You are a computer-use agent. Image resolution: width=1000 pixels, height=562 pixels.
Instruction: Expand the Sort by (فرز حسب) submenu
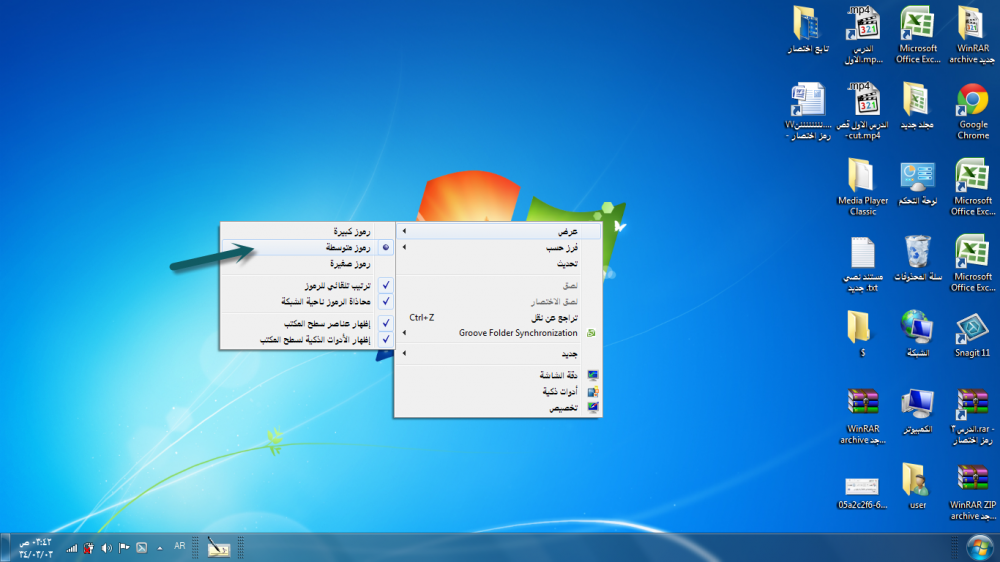click(x=500, y=247)
